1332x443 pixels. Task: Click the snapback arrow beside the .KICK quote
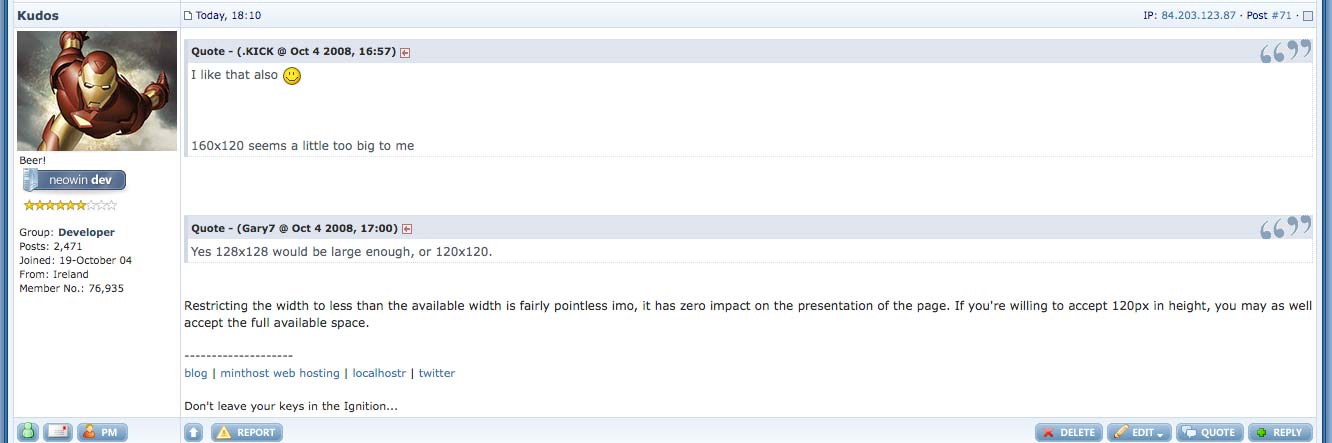[405, 52]
